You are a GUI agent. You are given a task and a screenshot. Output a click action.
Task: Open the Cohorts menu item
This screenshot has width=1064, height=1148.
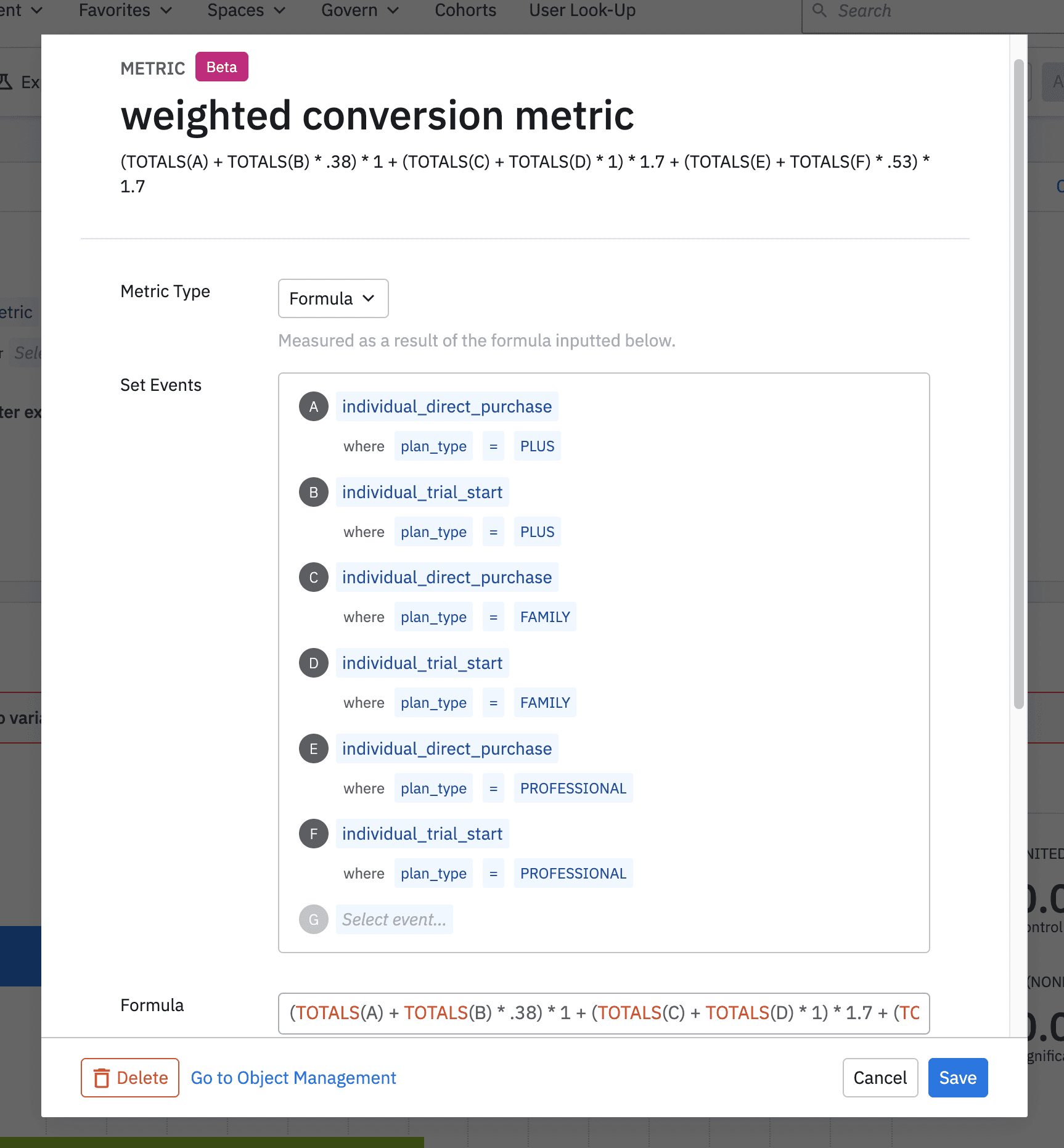click(x=465, y=10)
